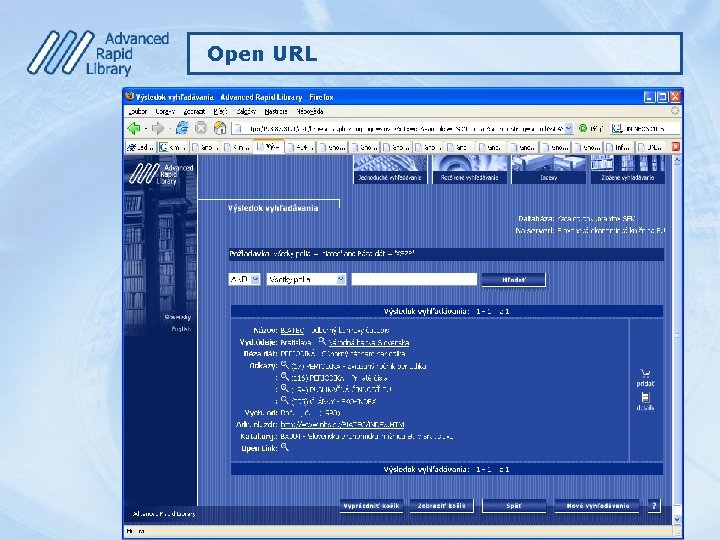
Task: Click the Advanced Rapid Library sidebar logo
Action: click(x=161, y=174)
